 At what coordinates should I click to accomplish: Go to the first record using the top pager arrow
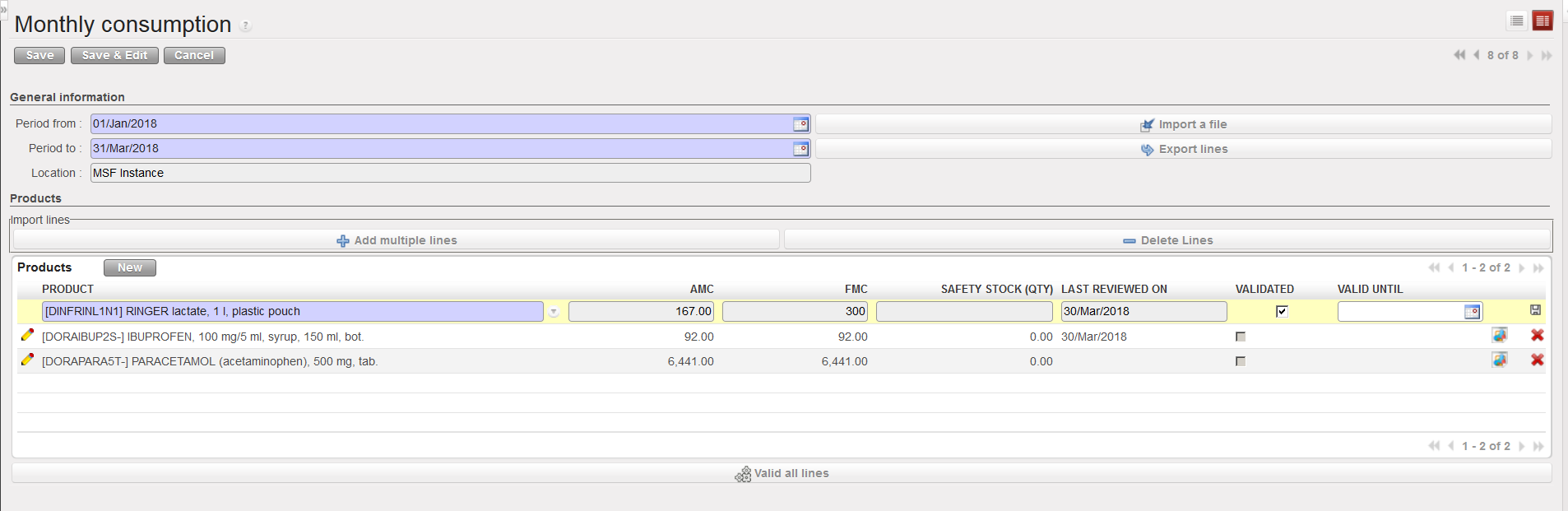pos(1459,55)
